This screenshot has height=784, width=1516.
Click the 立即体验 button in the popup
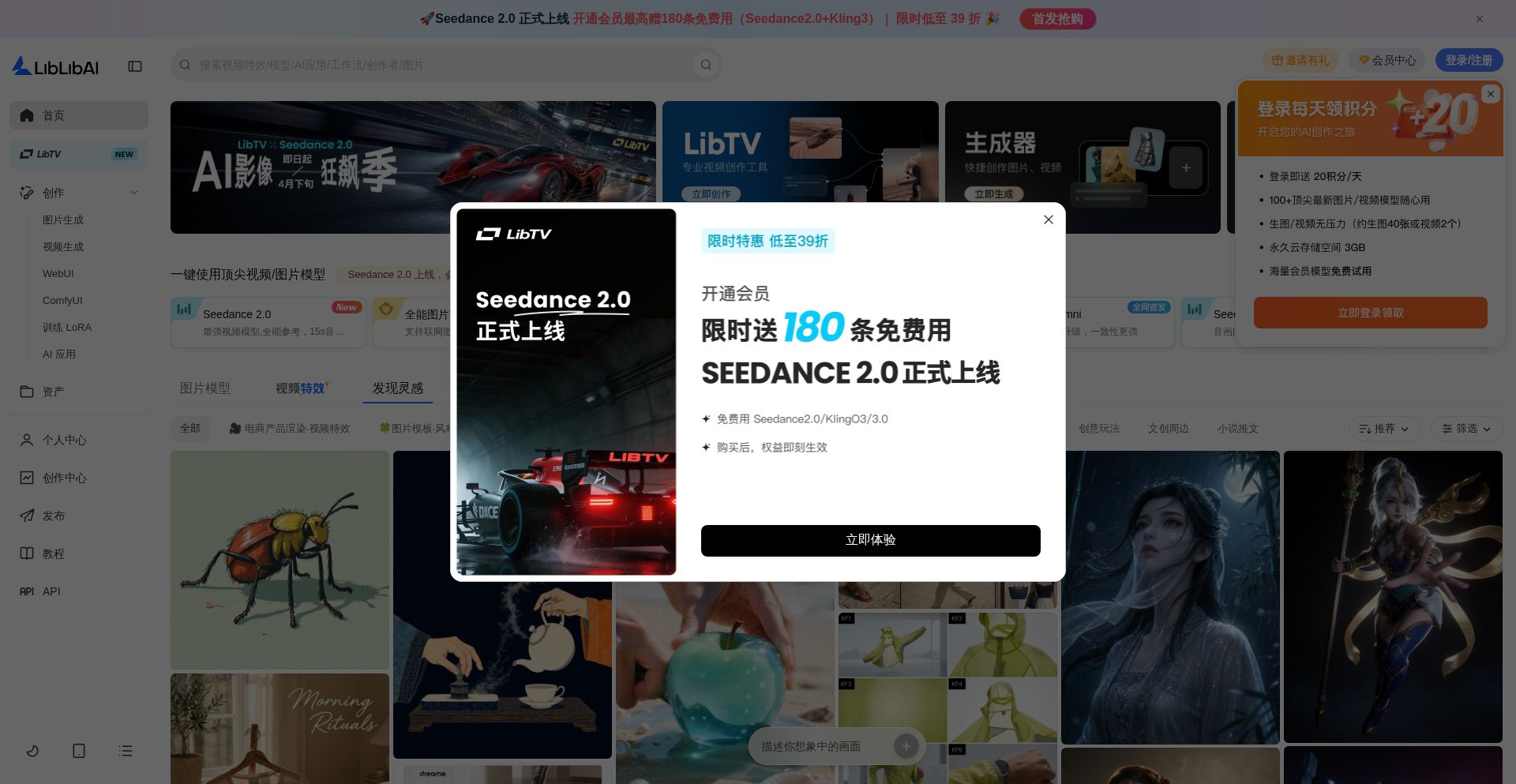[870, 540]
